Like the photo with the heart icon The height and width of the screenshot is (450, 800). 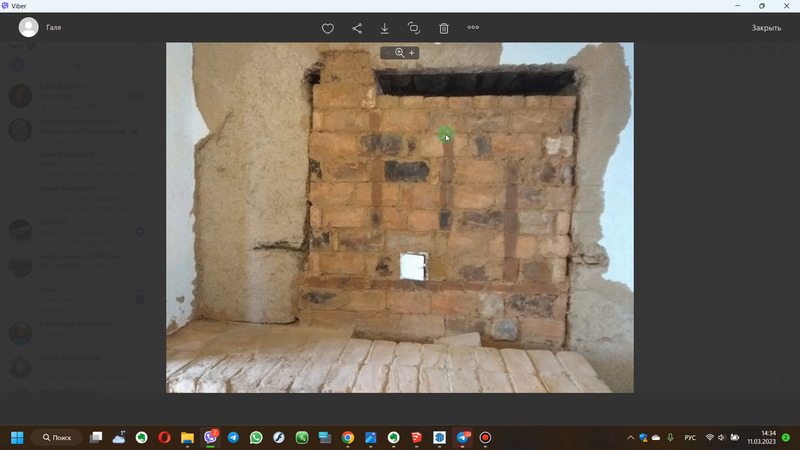[x=327, y=28]
